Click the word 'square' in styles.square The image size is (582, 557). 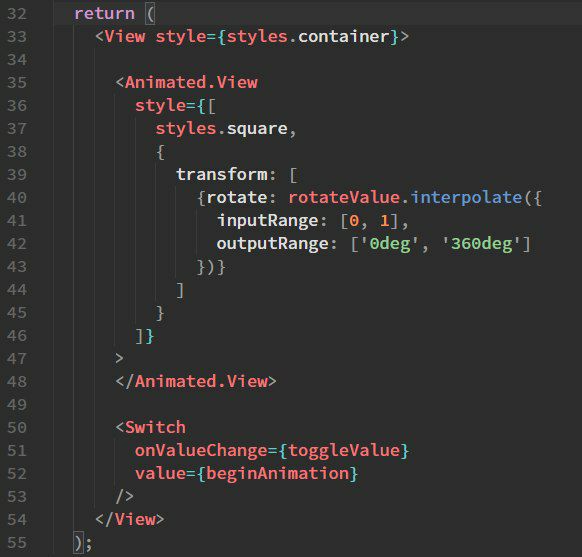tap(257, 129)
